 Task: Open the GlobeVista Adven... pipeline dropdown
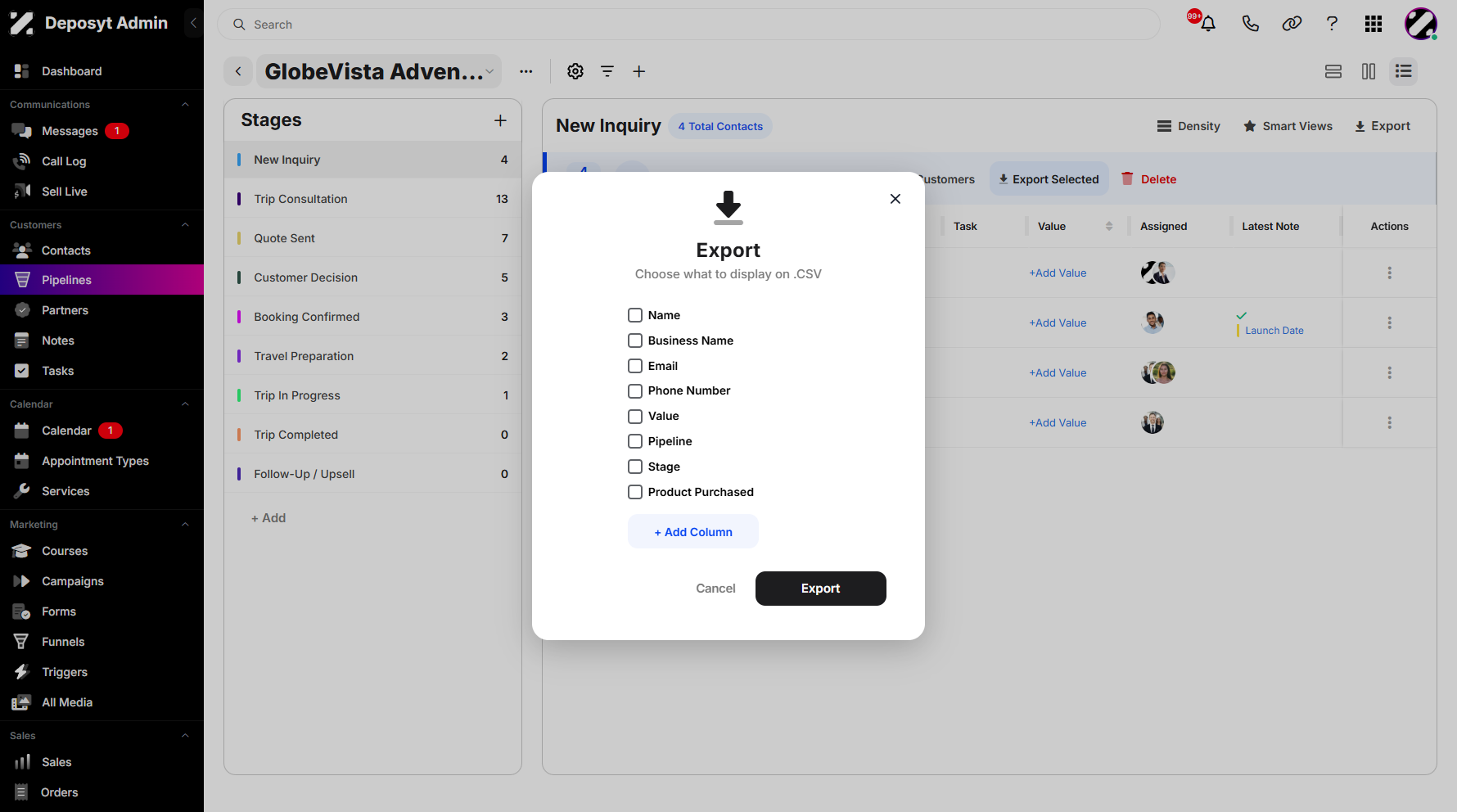coord(379,71)
